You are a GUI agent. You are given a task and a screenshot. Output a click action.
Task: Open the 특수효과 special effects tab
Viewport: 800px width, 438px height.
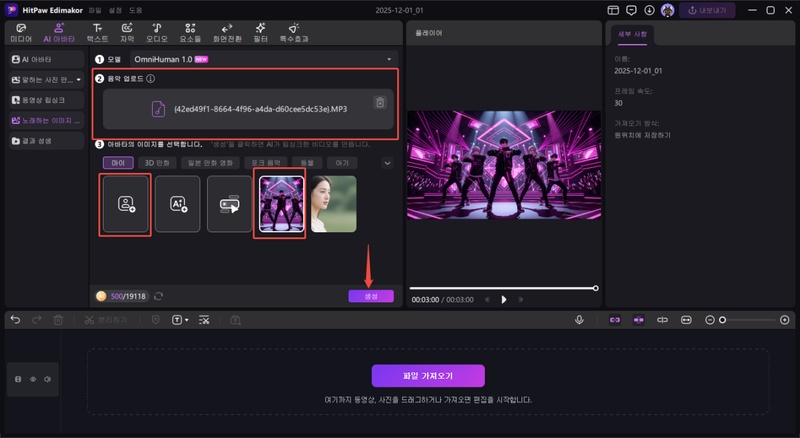pos(294,33)
